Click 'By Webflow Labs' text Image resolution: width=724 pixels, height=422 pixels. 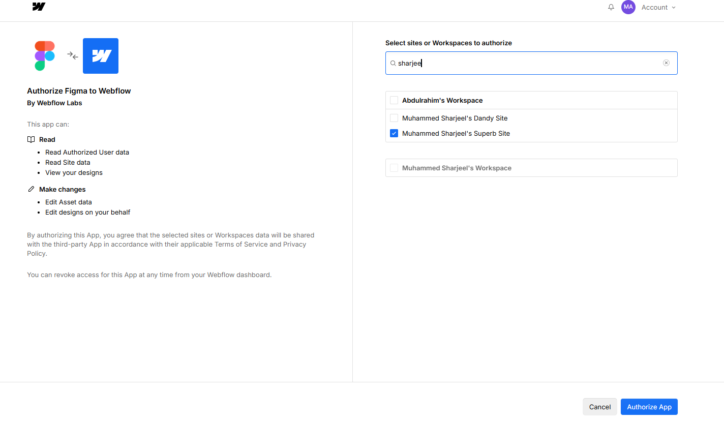54,103
